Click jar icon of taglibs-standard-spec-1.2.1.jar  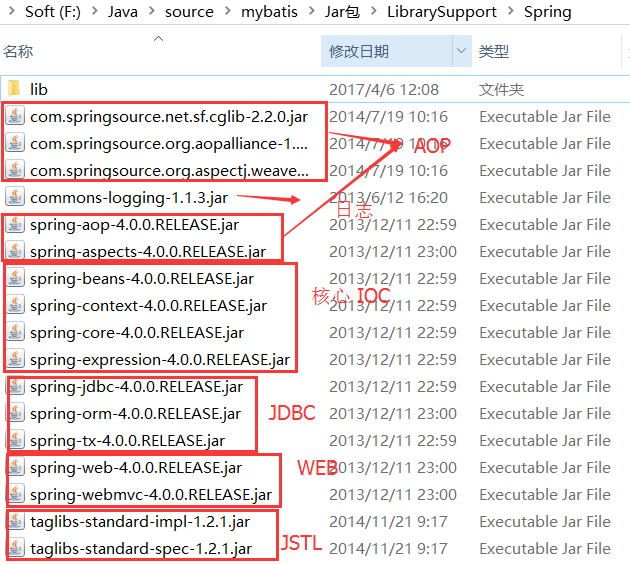(x=15, y=548)
